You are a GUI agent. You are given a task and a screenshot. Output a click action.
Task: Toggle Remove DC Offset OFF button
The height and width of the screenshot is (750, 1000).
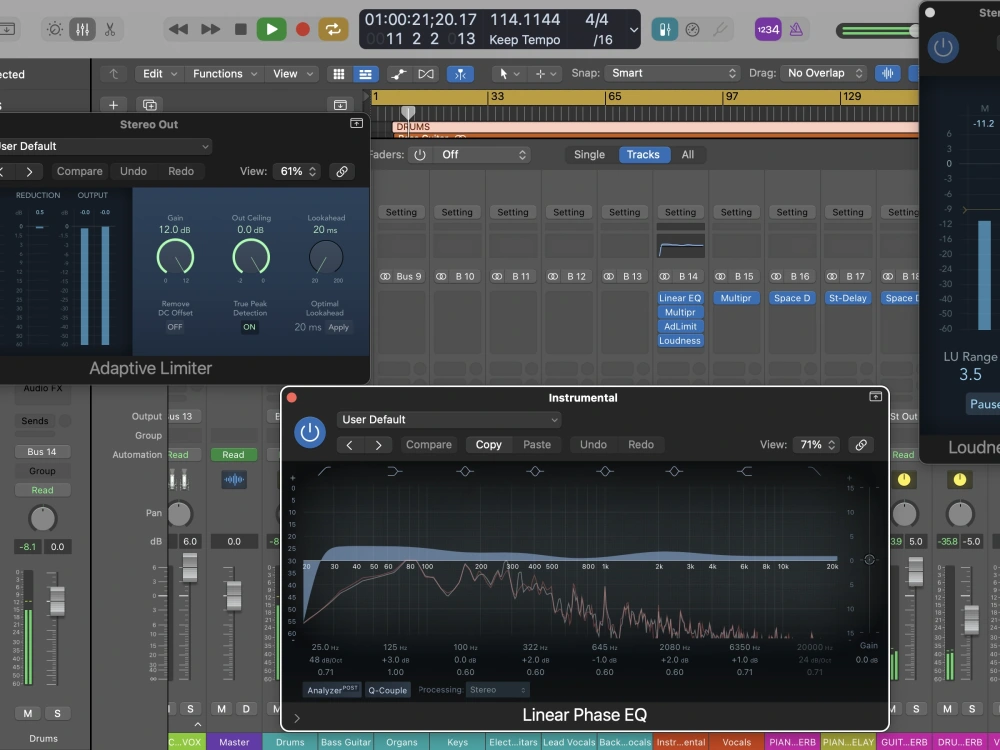[175, 327]
